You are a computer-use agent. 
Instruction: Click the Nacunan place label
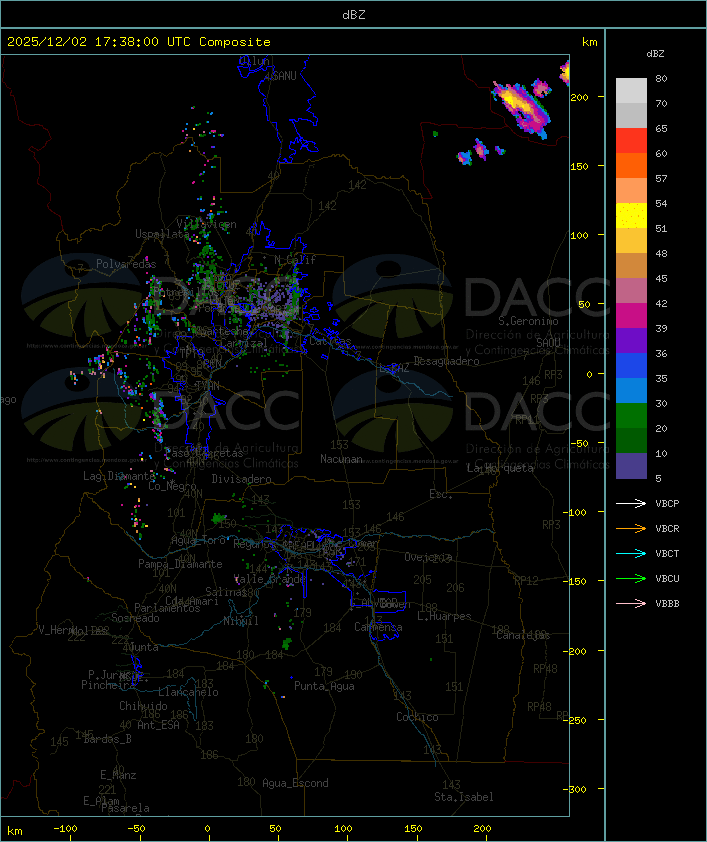[341, 459]
